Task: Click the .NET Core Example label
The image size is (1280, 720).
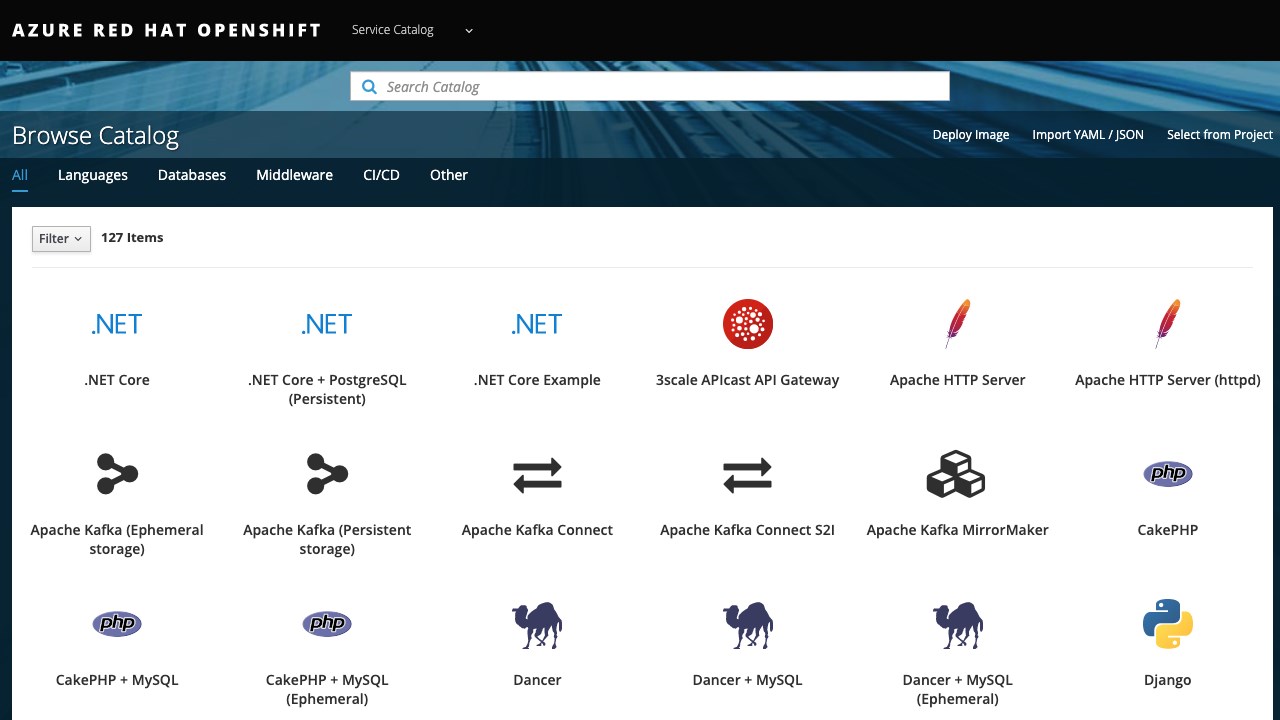Action: tap(537, 380)
